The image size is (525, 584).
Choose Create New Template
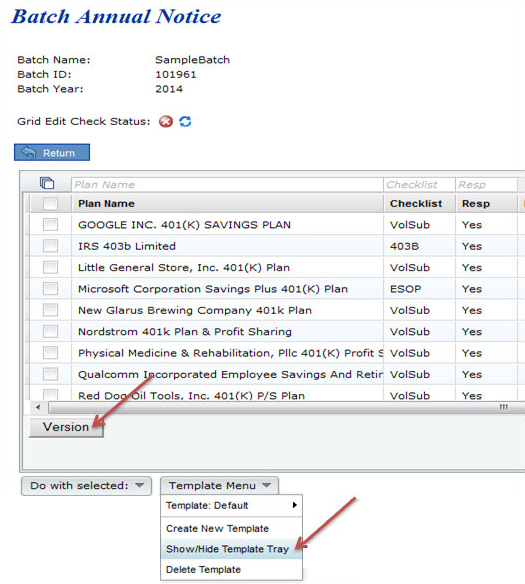click(x=217, y=529)
